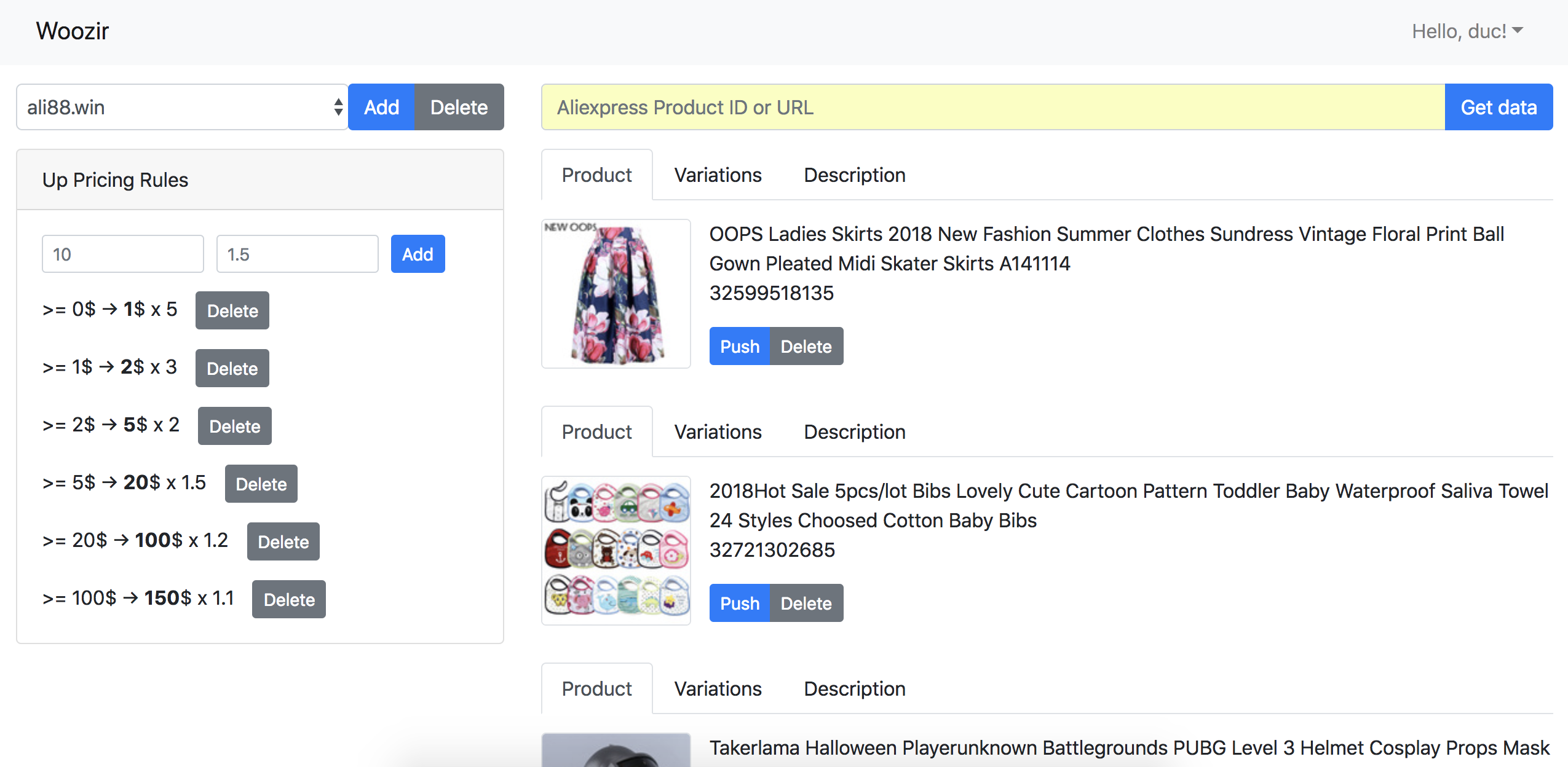This screenshot has height=767, width=1568.
Task: Click the 2018Hot Sale Bibs title text
Action: tap(1129, 506)
